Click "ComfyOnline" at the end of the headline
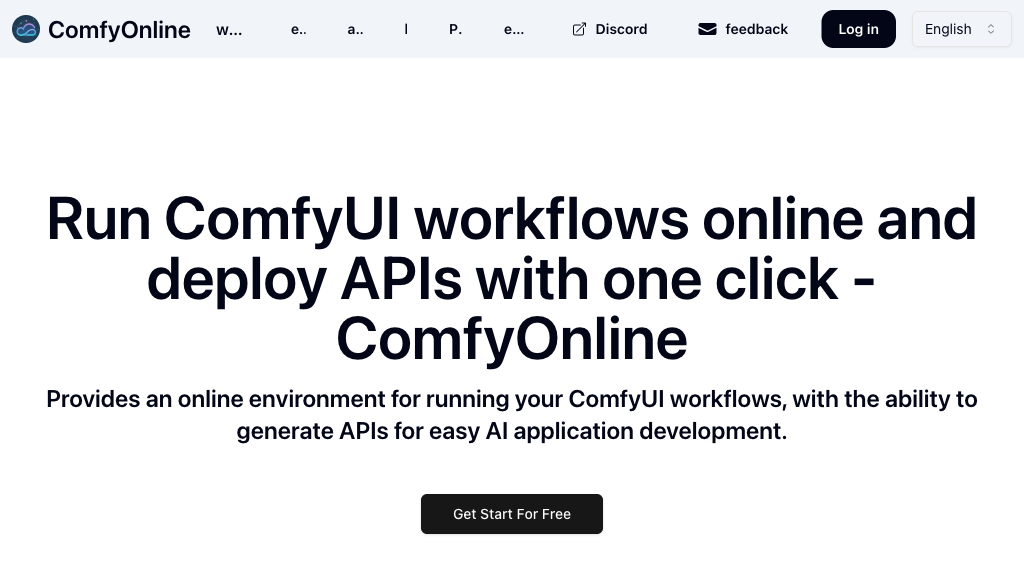The width and height of the screenshot is (1024, 576). click(512, 339)
